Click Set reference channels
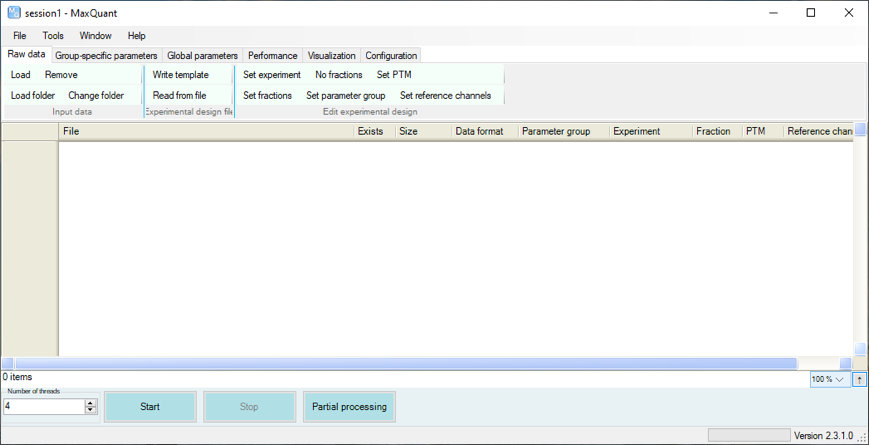Viewport: 869px width, 445px height. 445,96
